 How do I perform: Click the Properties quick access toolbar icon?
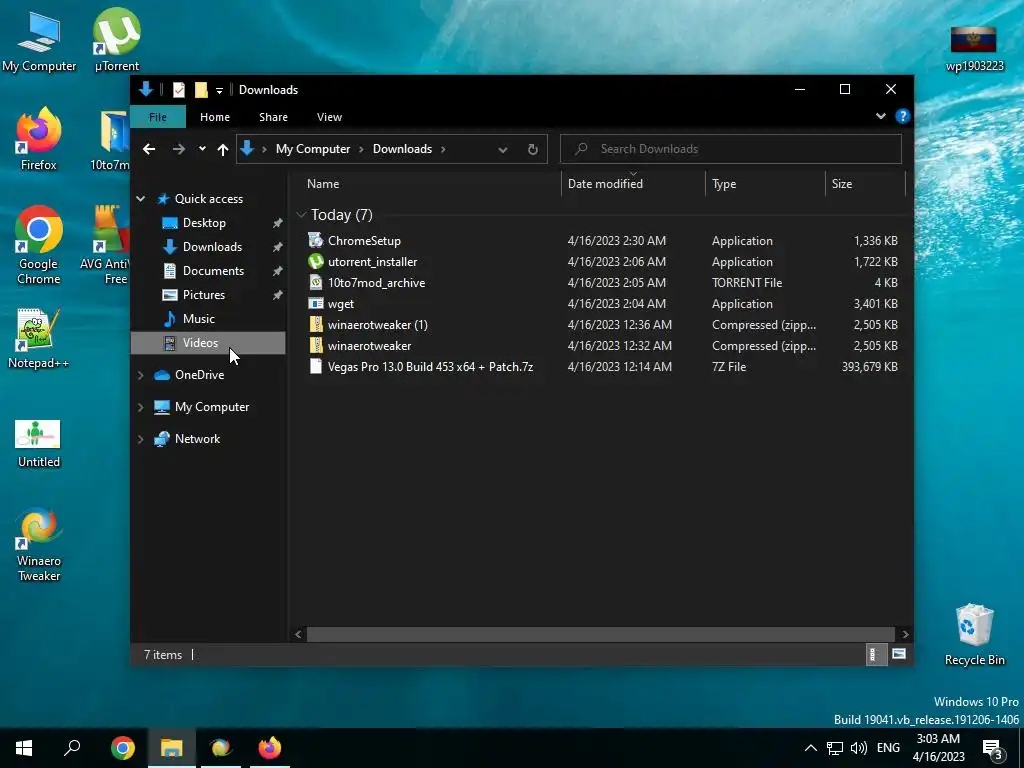click(x=178, y=89)
